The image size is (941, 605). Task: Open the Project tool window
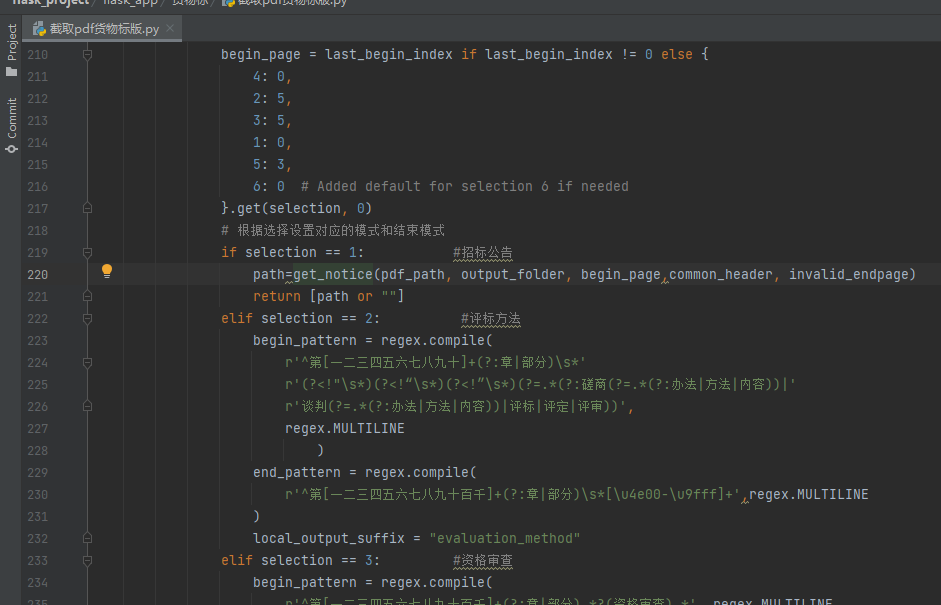(12, 50)
